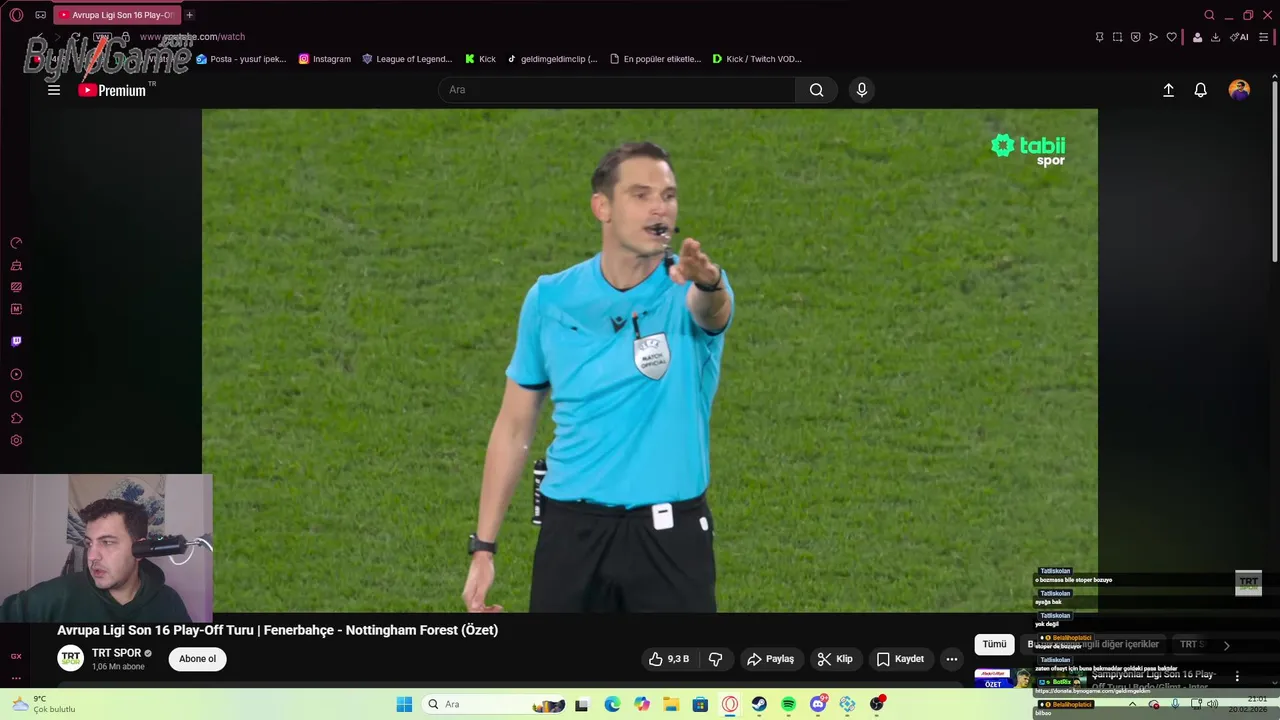
Task: Open more actions three-dot menu
Action: pos(952,659)
